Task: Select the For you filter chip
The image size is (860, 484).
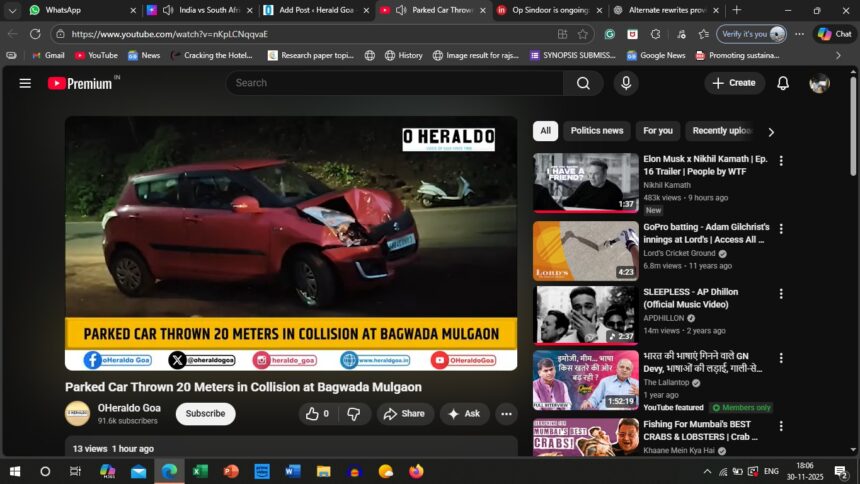Action: (658, 131)
